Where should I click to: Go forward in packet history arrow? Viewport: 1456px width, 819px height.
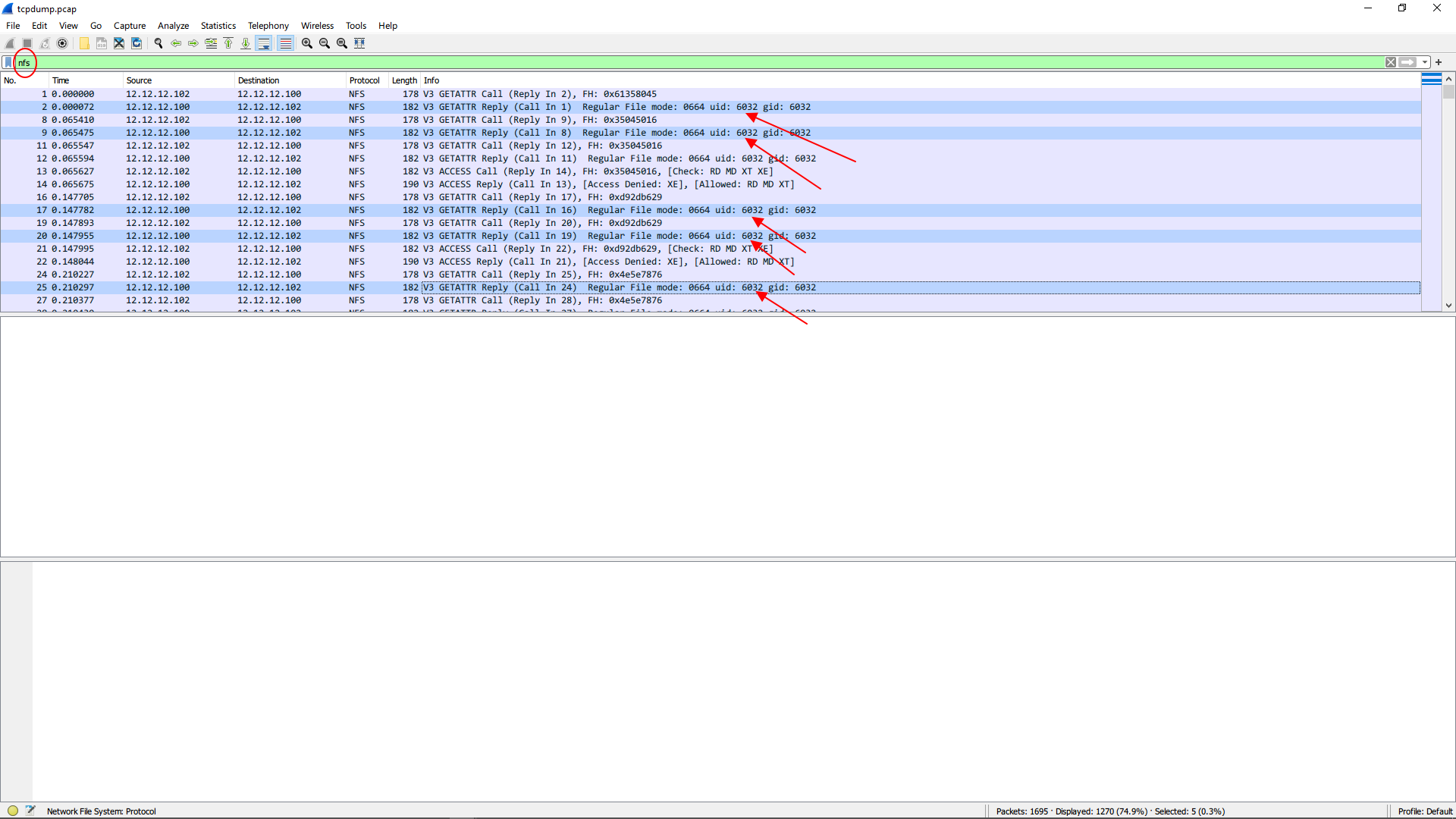(193, 43)
